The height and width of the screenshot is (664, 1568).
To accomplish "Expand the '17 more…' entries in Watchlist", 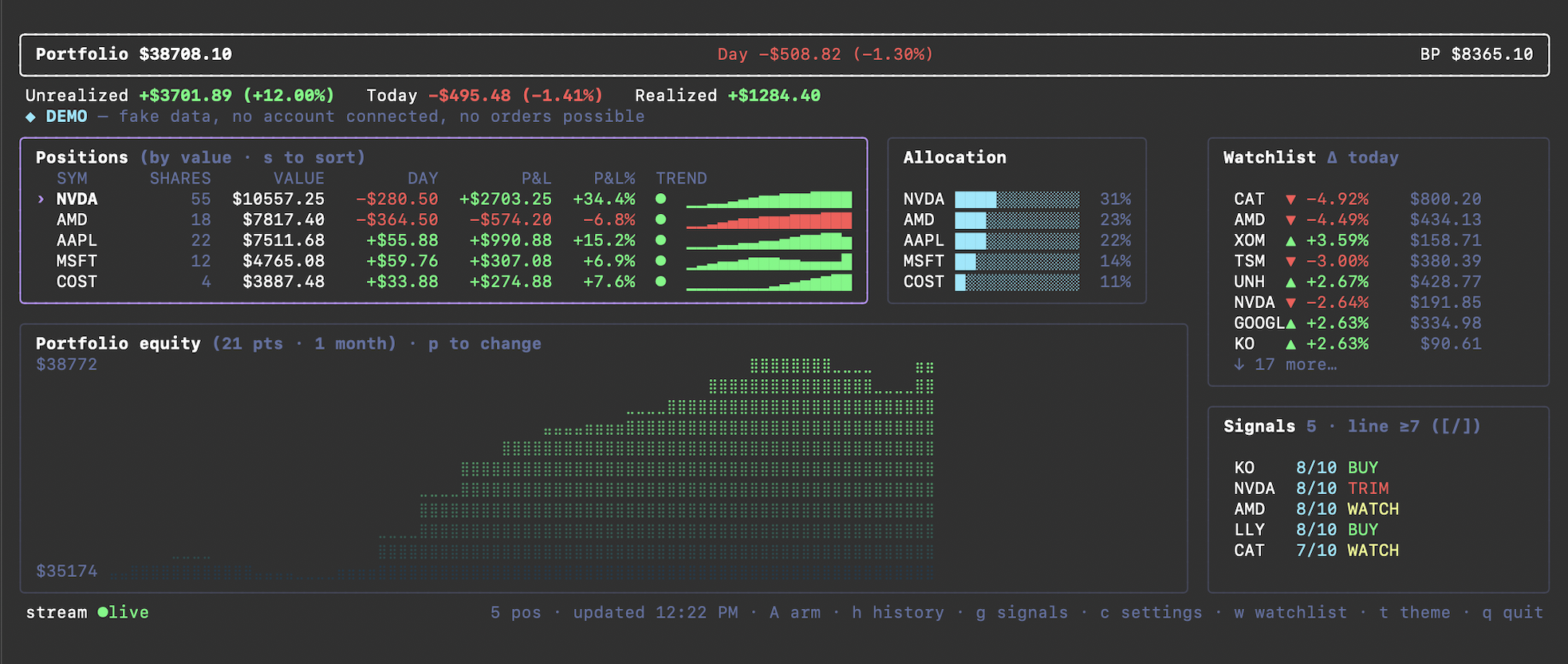I will click(x=1285, y=365).
